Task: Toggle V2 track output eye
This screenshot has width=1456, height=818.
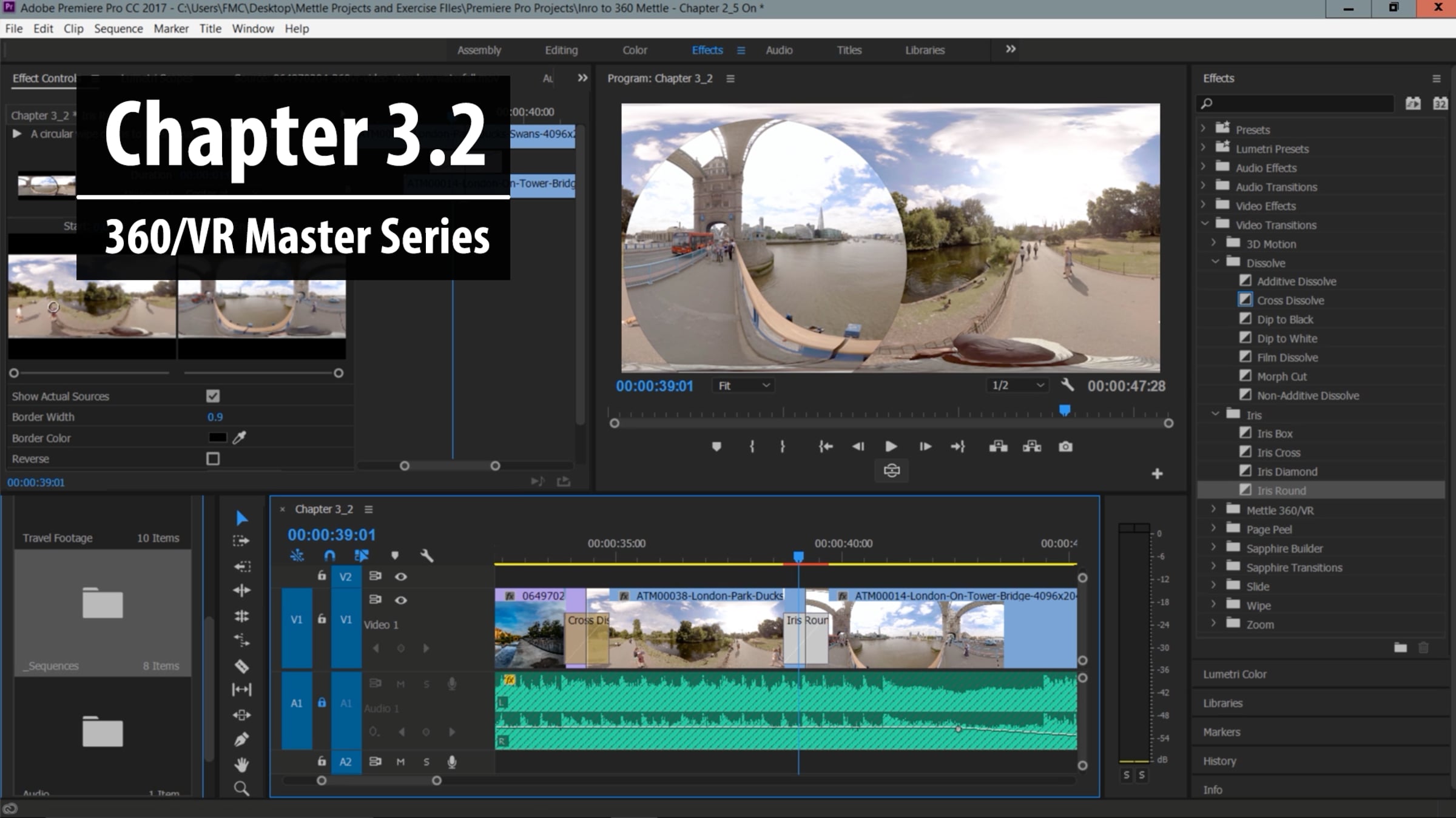Action: tap(401, 577)
